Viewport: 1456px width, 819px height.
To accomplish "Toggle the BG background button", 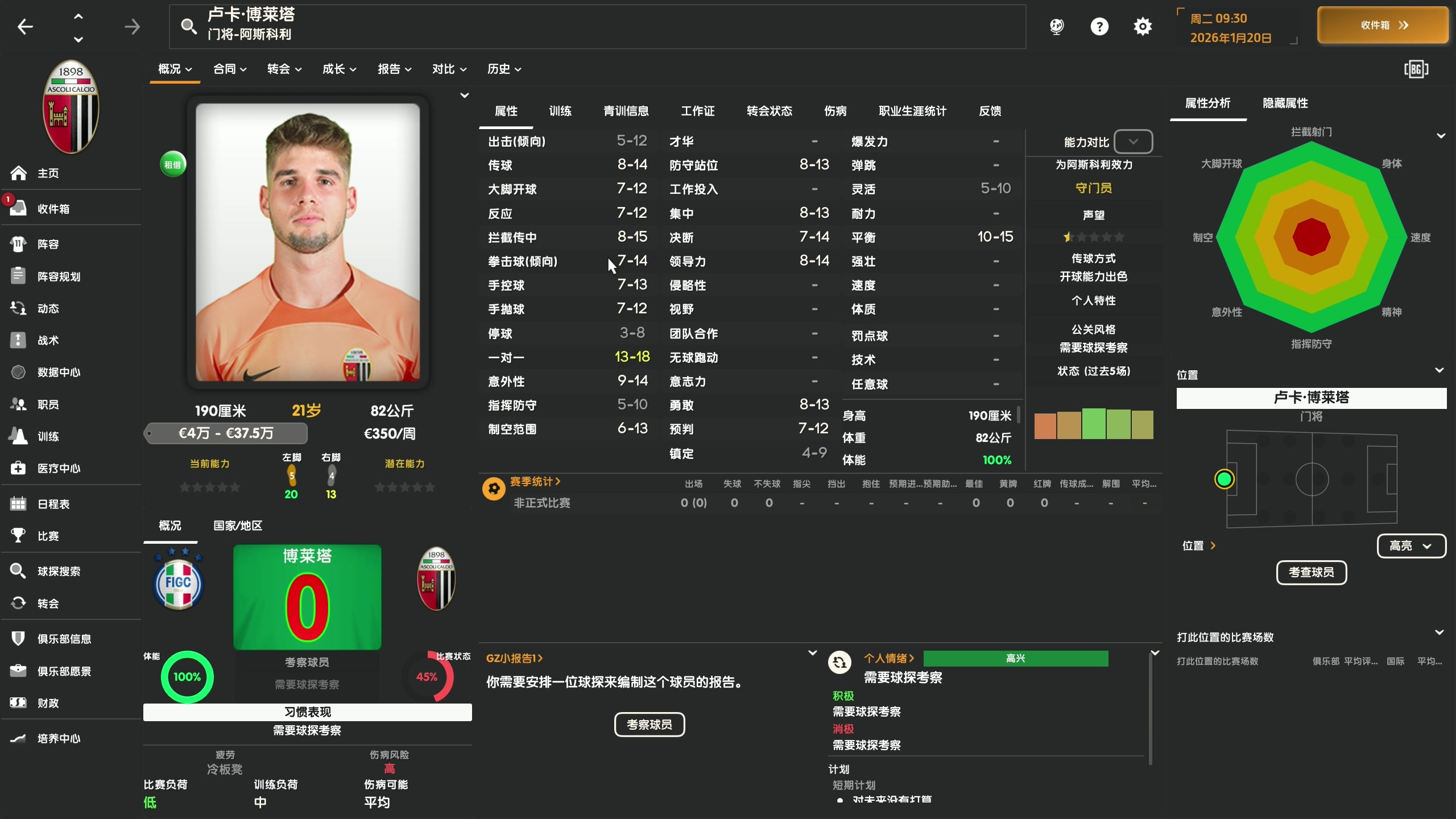I will [1416, 69].
